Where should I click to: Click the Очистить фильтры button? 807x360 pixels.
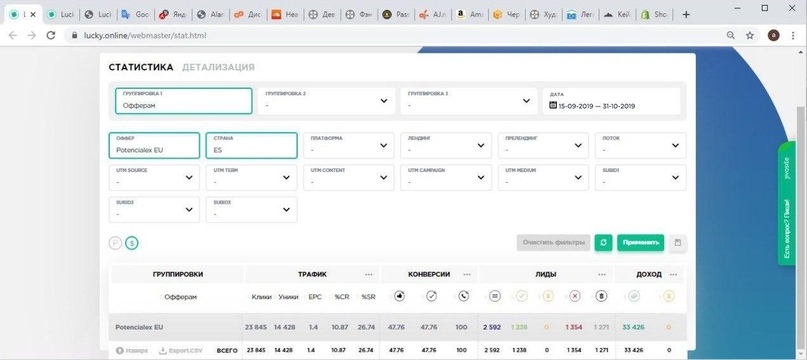[x=553, y=243]
